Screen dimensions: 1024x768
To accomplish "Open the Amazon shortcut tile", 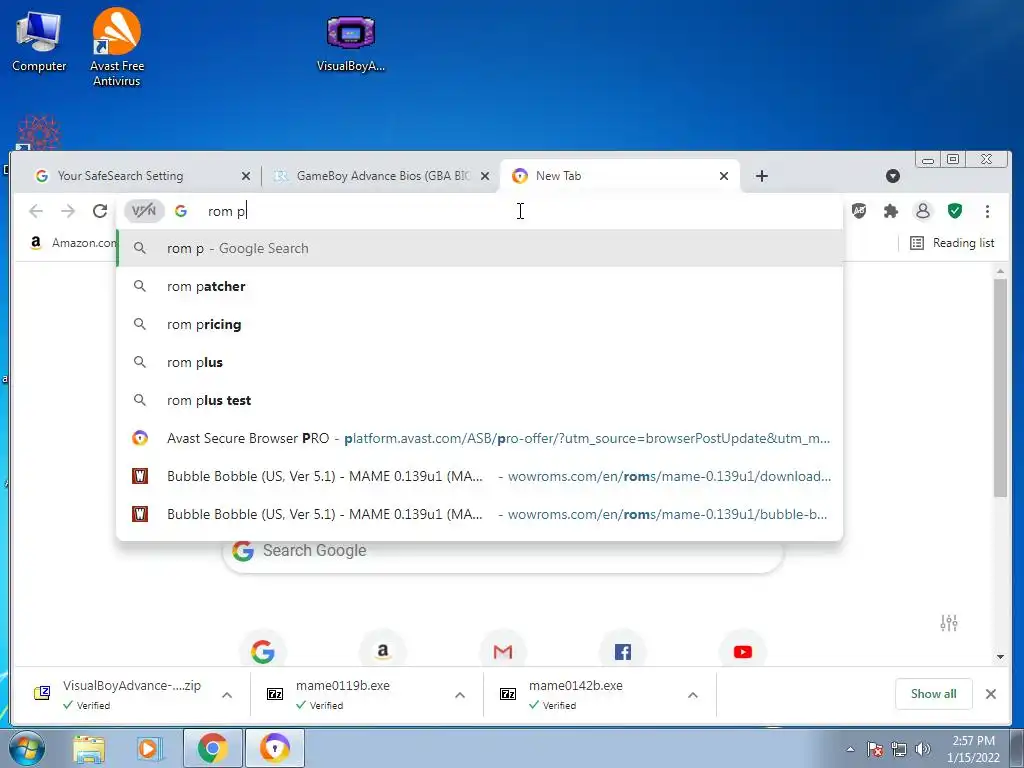I will [383, 651].
